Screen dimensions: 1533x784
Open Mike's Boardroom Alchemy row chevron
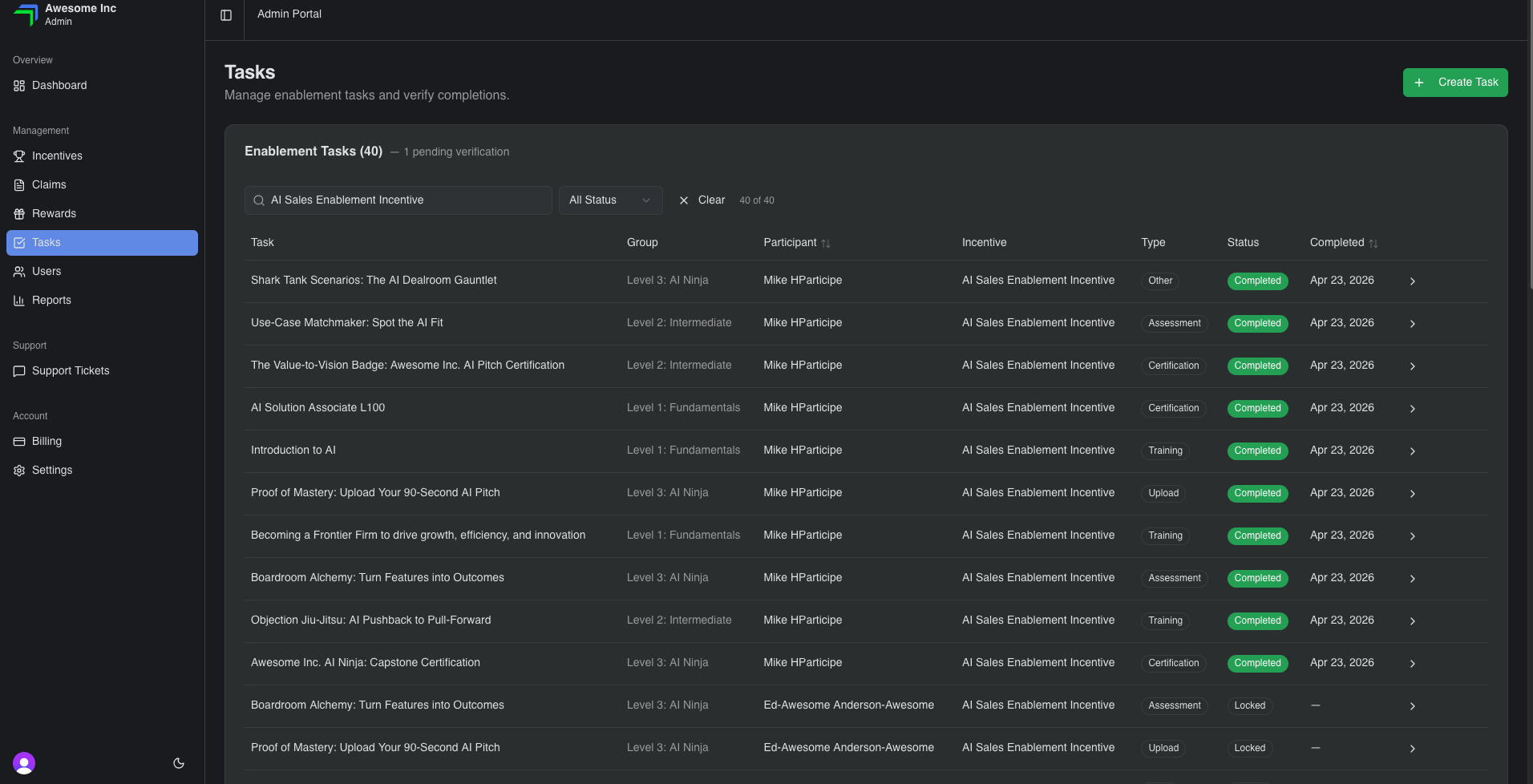pos(1413,579)
